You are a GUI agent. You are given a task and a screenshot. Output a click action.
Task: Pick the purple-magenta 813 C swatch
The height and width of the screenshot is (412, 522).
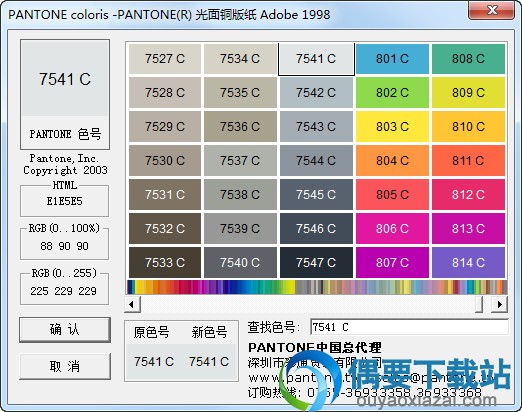pyautogui.click(x=468, y=229)
